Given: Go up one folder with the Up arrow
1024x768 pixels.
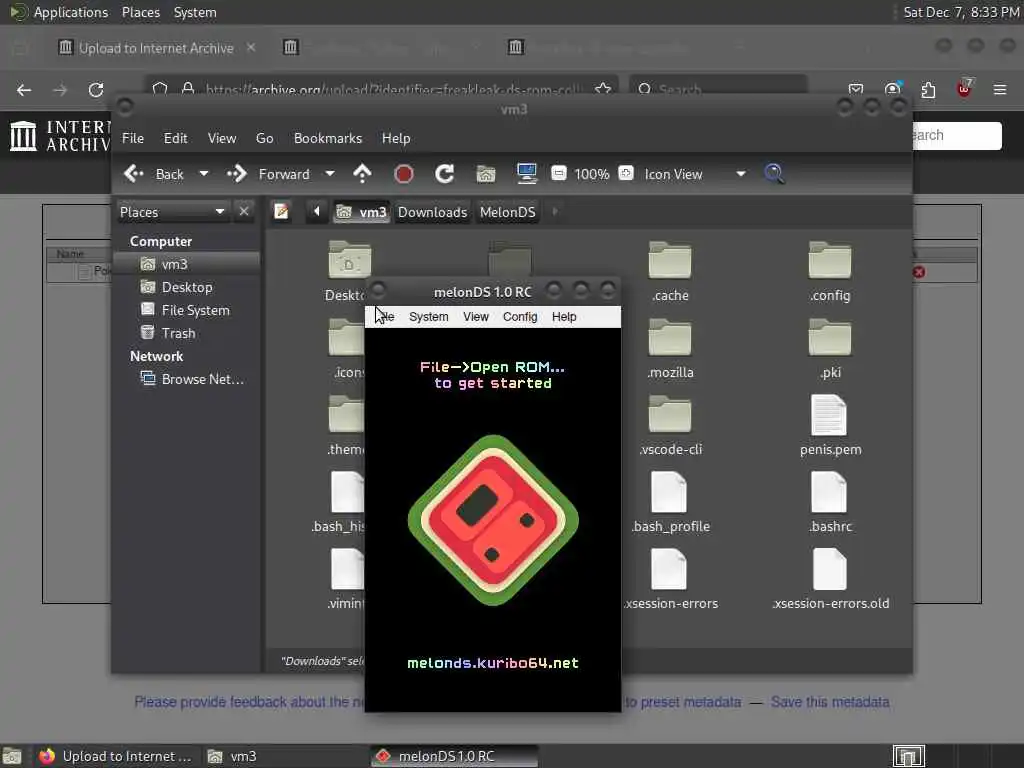Looking at the screenshot, I should 362,174.
